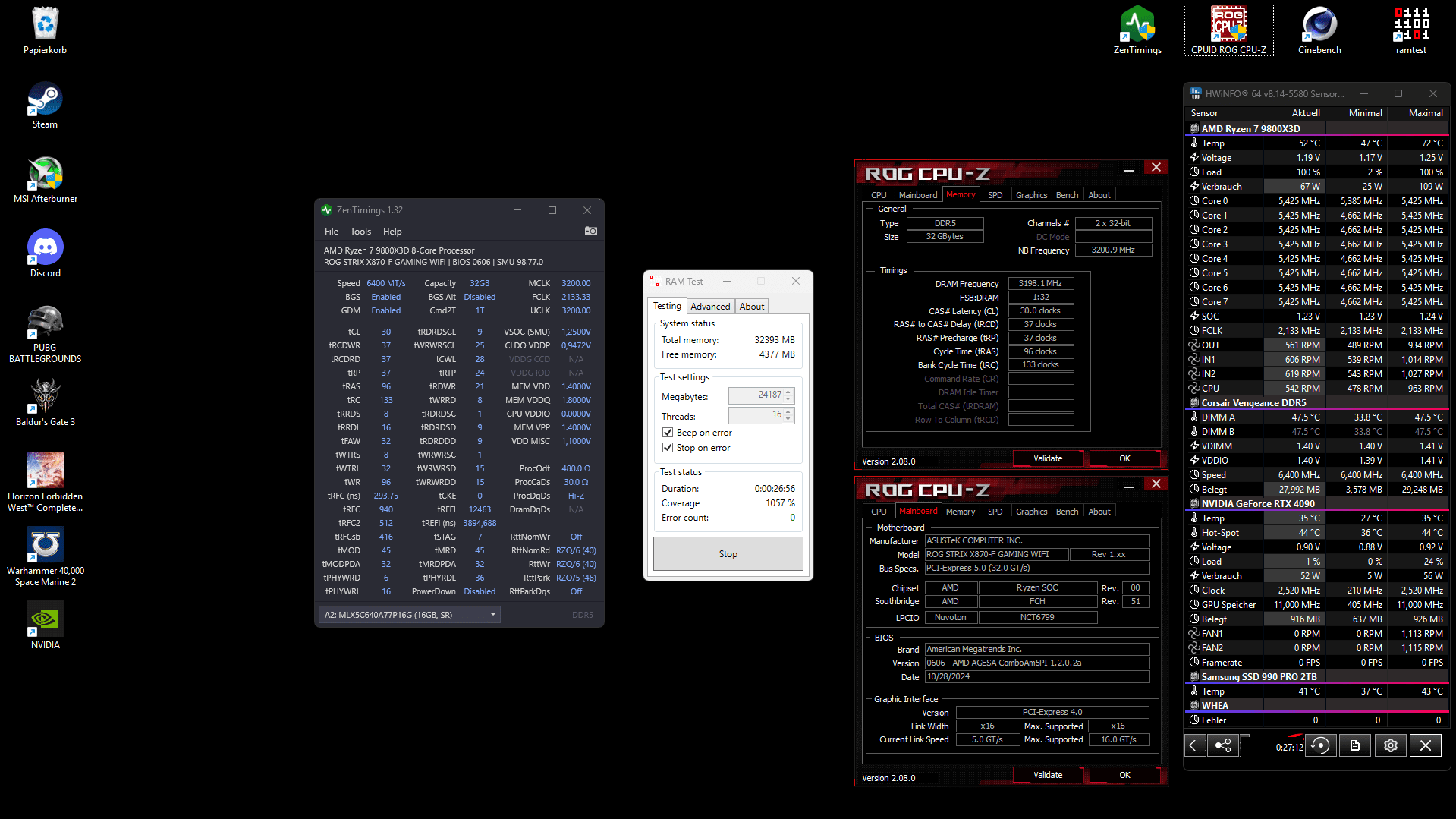Select the Samsung SSD 990 PRO 2TB group header

coord(1316,676)
